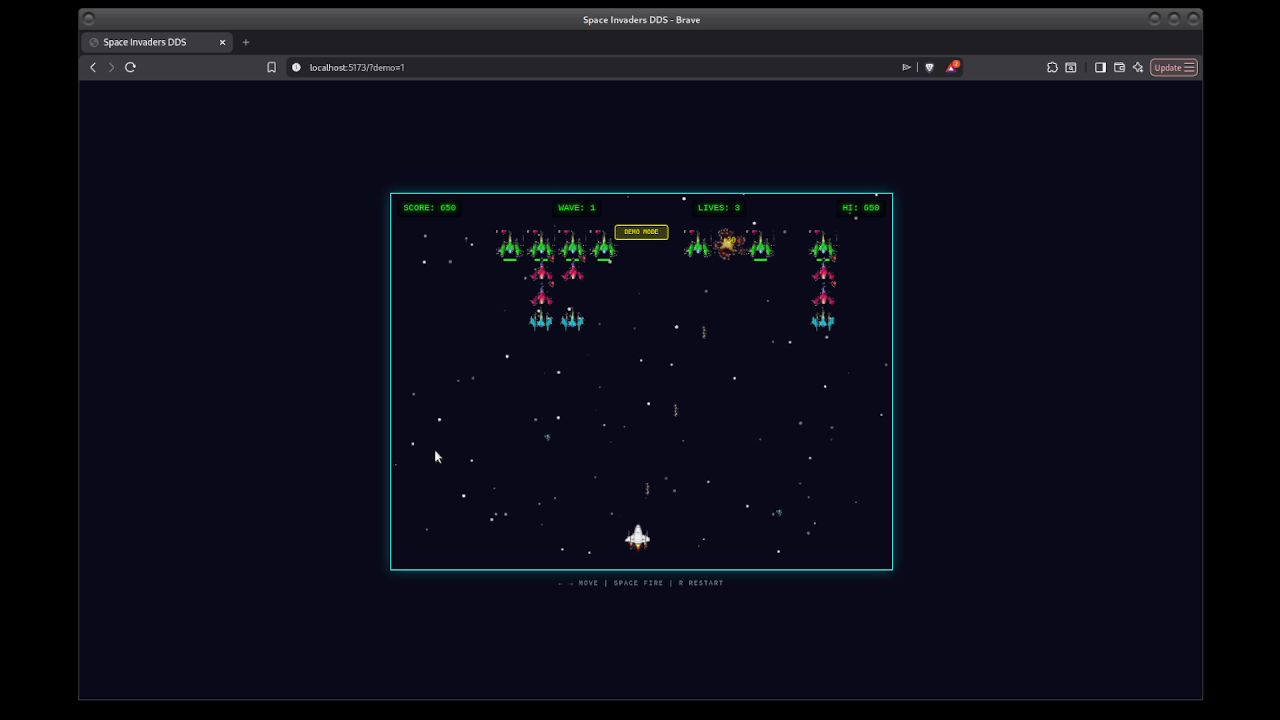The width and height of the screenshot is (1280, 720).
Task: Reload the Space Invaders page
Action: [x=130, y=67]
